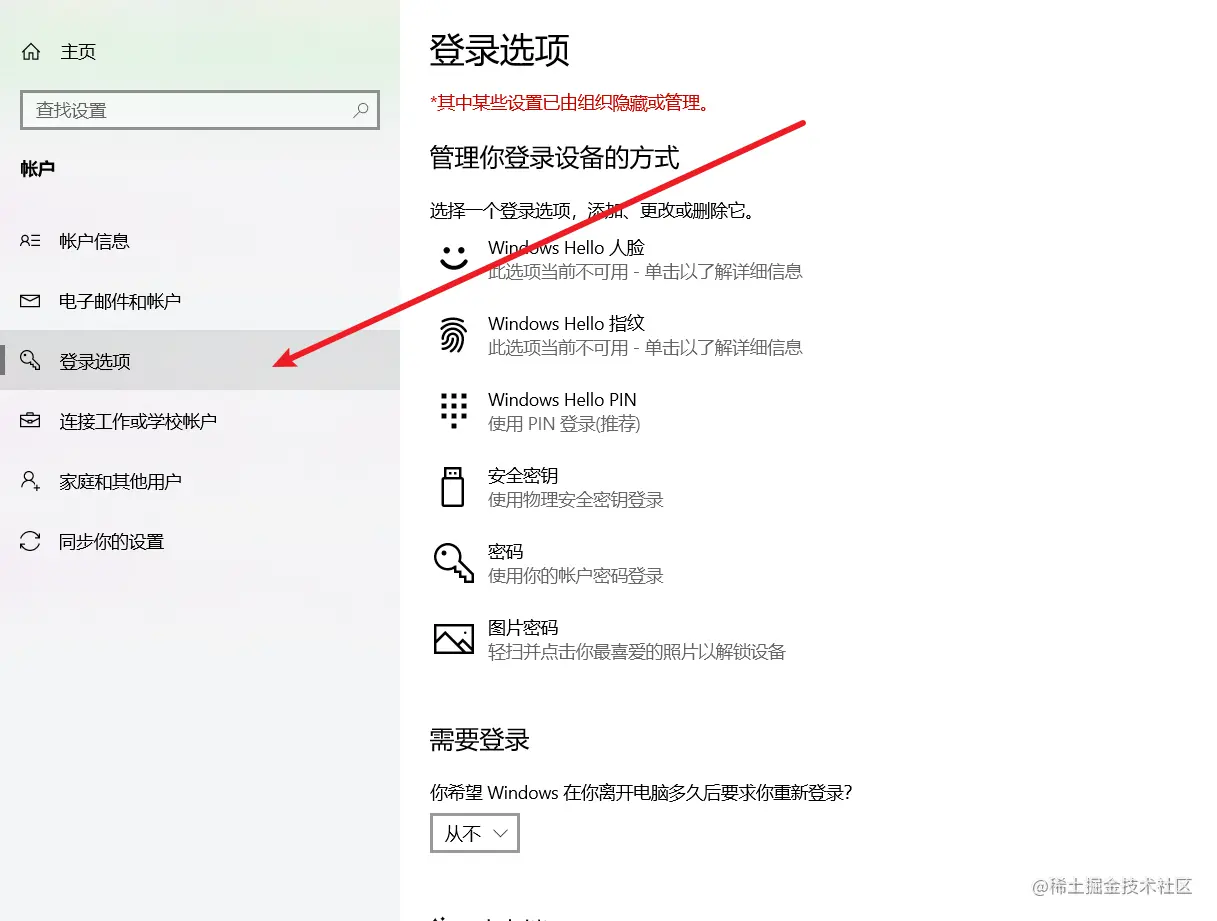This screenshot has height=921, width=1217.
Task: Click the picture password image icon
Action: (x=454, y=638)
